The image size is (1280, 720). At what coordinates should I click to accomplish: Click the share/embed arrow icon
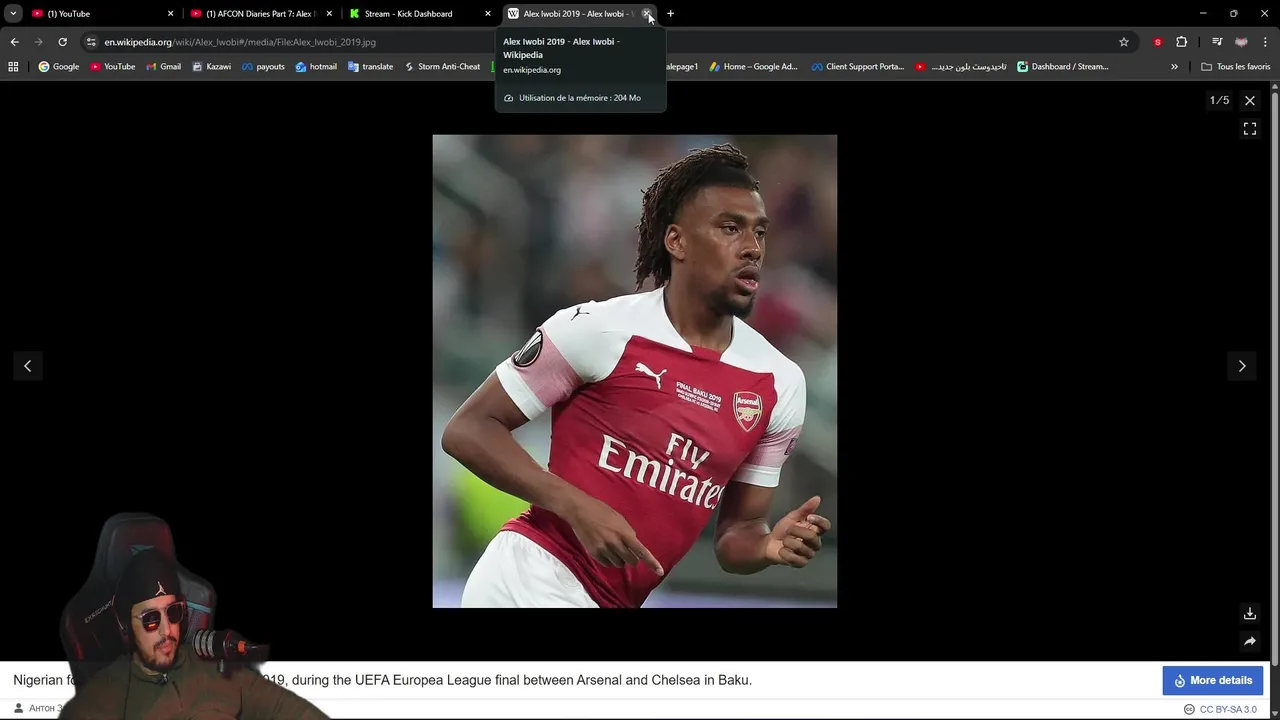point(1250,641)
